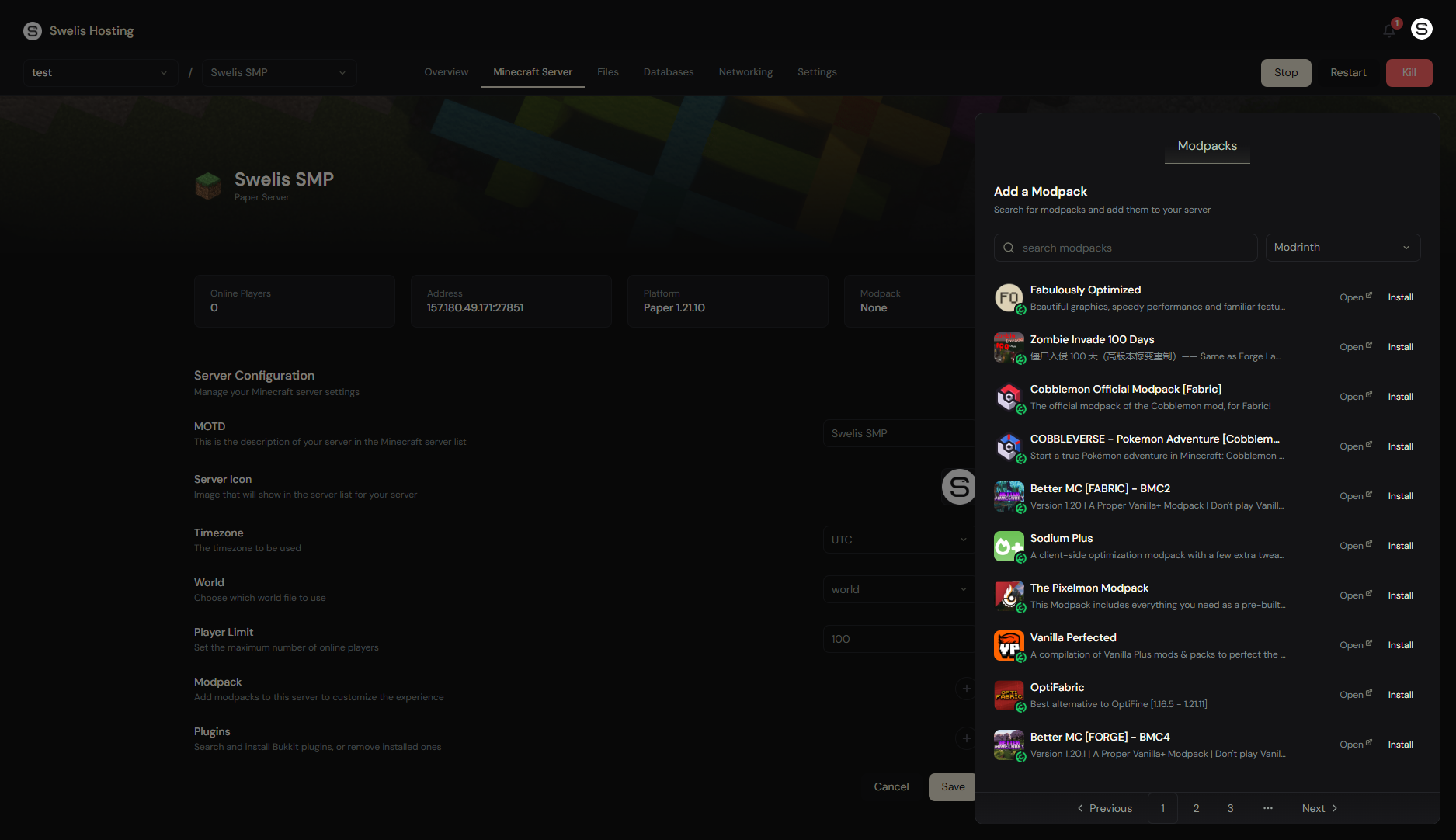
Task: Switch to the Databases tab
Action: click(x=668, y=71)
